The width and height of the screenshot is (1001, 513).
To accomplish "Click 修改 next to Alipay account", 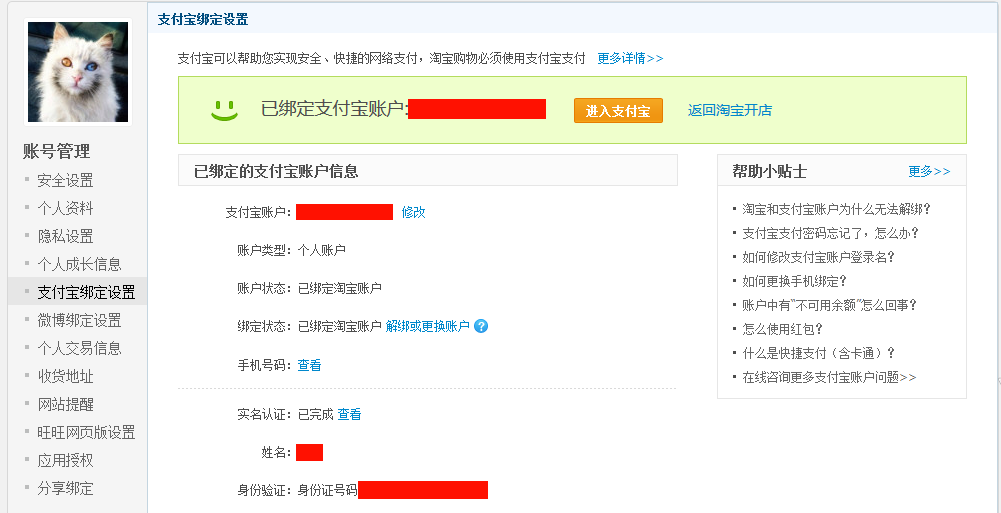I will pos(413,212).
